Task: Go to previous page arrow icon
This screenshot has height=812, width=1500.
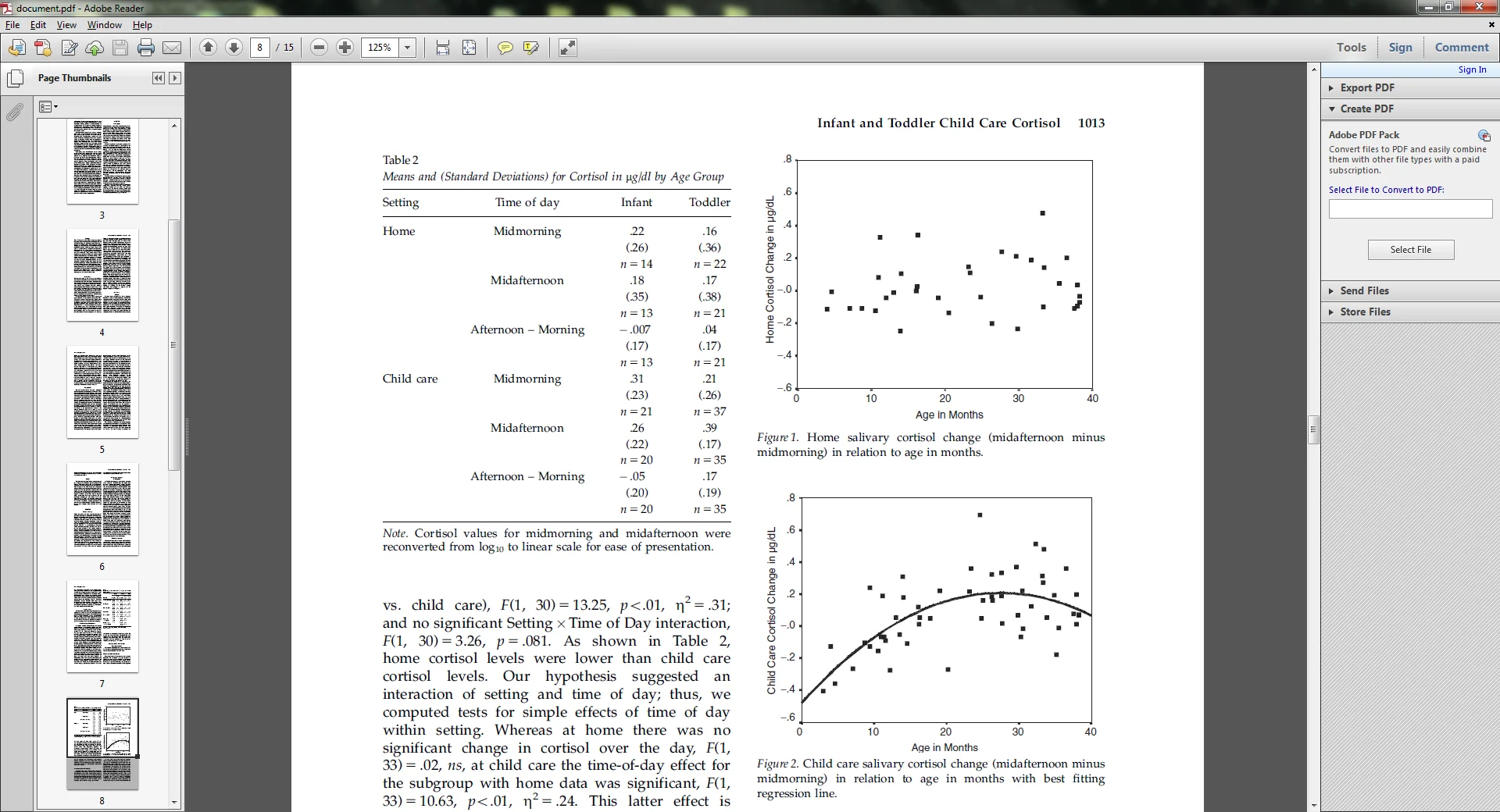Action: point(208,48)
